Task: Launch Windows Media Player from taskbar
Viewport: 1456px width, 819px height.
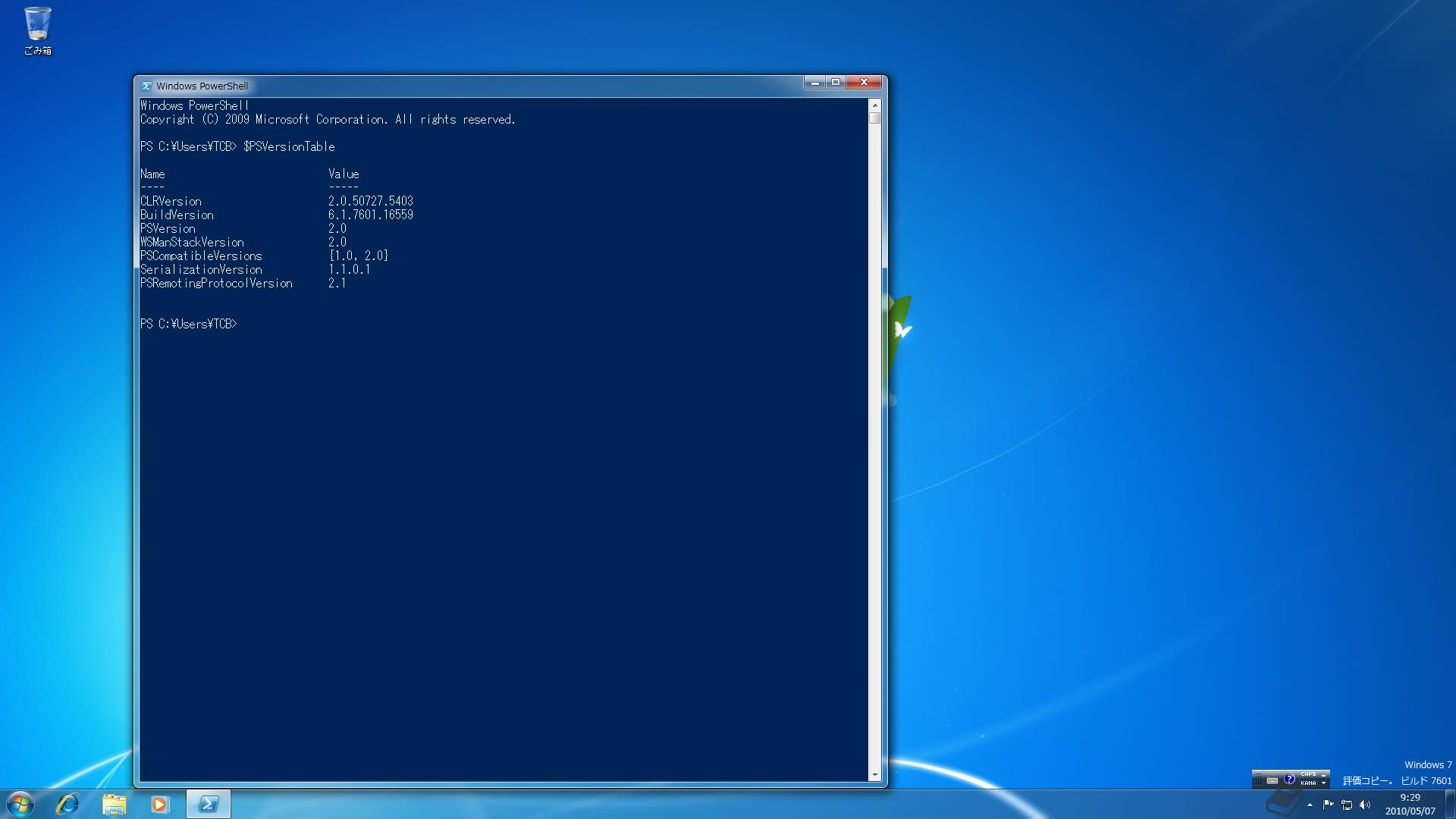Action: tap(159, 804)
